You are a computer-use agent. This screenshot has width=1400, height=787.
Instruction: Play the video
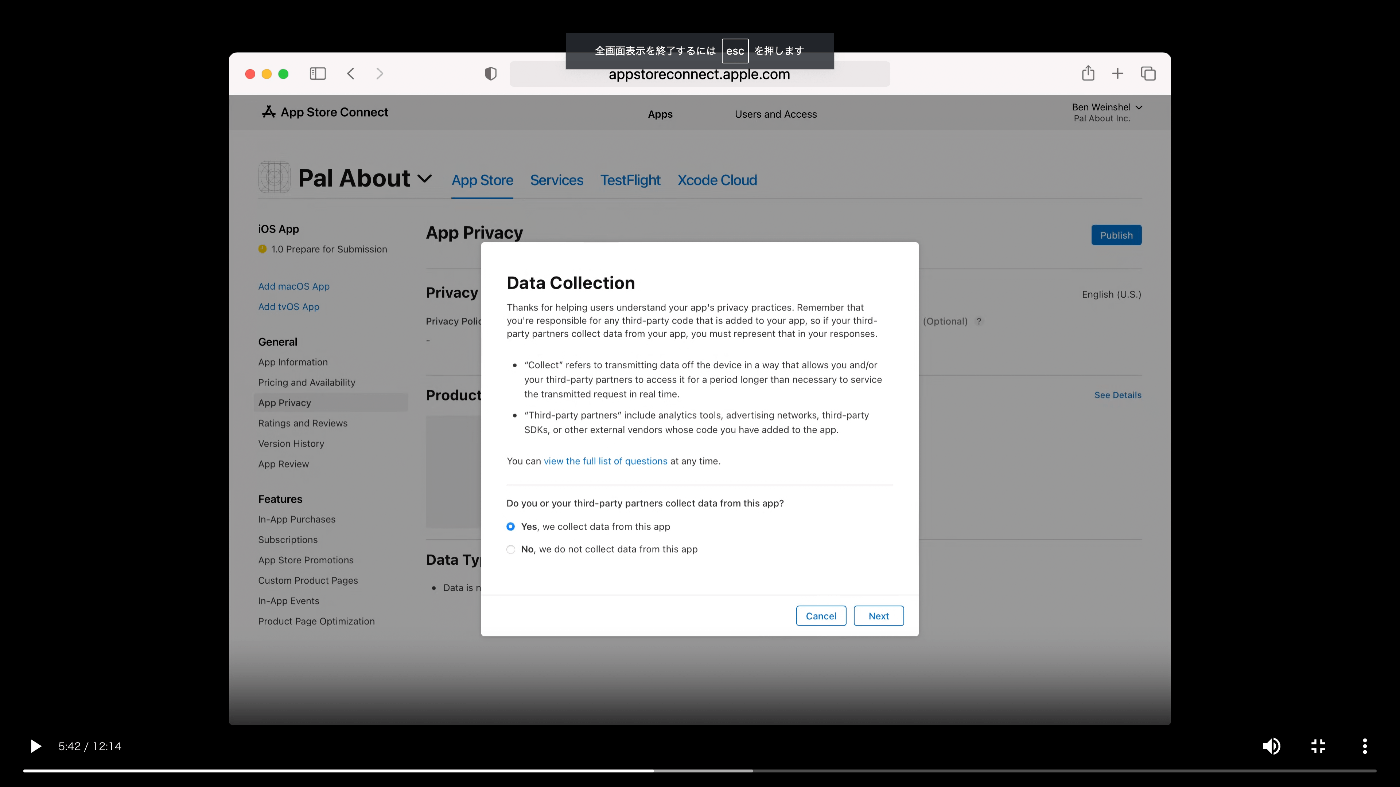(35, 746)
